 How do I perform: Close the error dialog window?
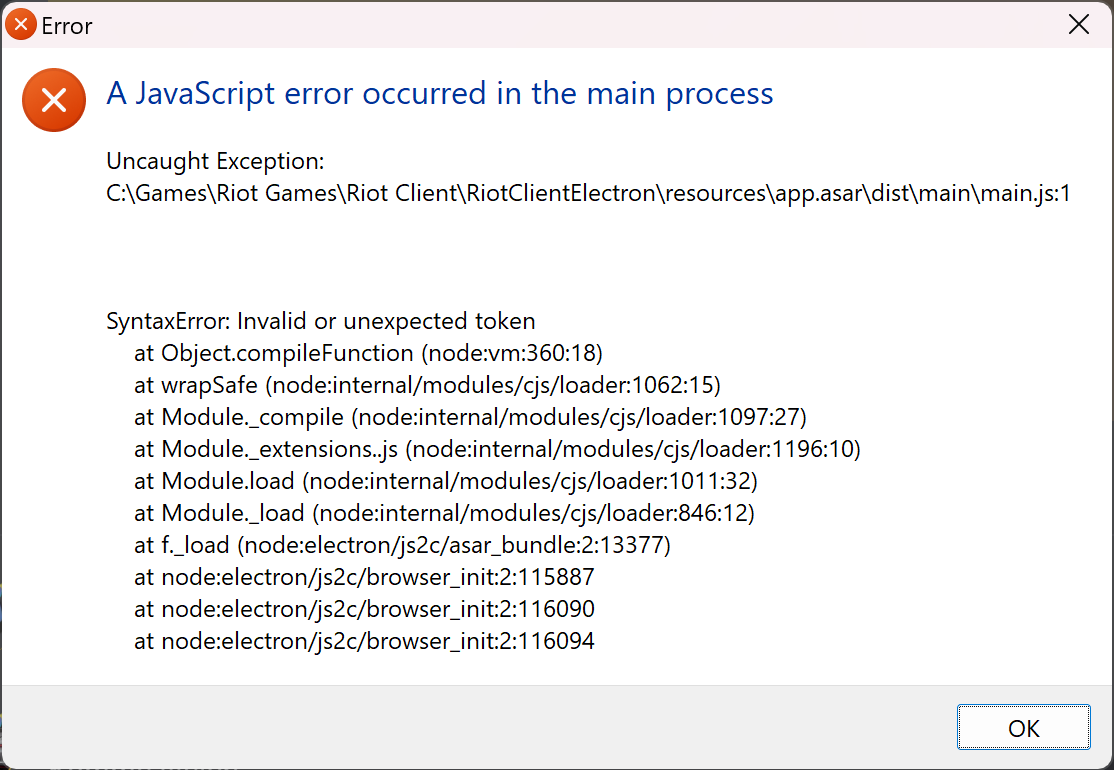pyautogui.click(x=1078, y=23)
